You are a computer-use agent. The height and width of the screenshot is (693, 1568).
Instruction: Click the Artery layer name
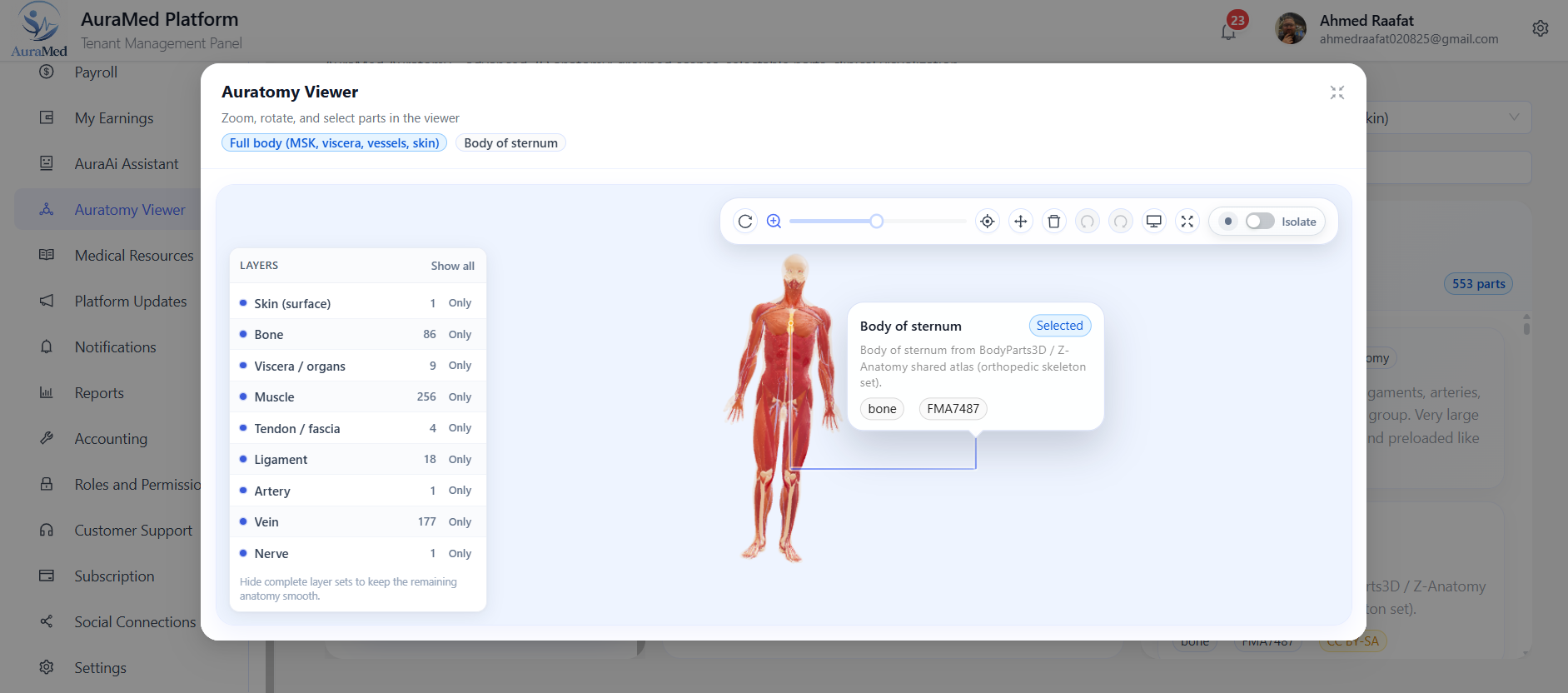click(x=272, y=491)
